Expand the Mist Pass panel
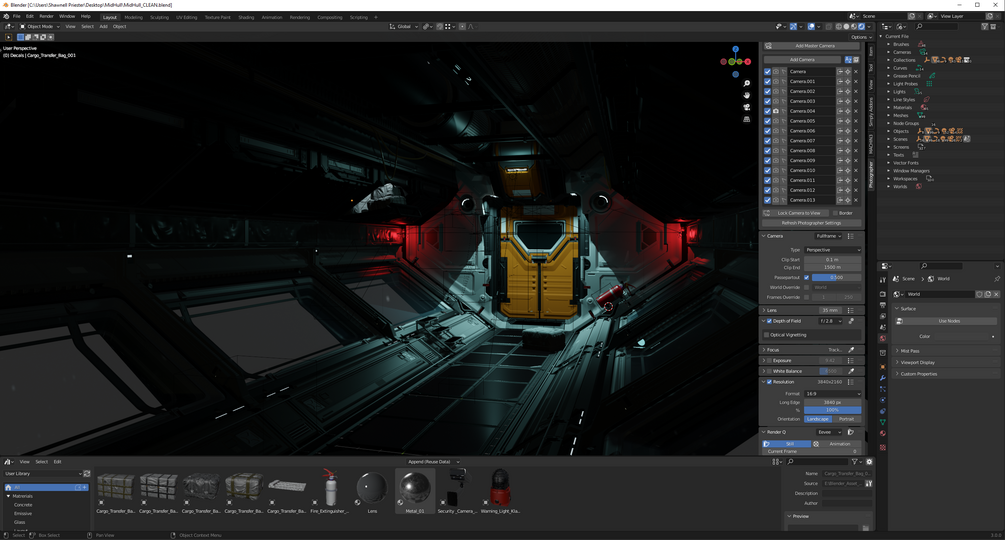 pyautogui.click(x=909, y=351)
